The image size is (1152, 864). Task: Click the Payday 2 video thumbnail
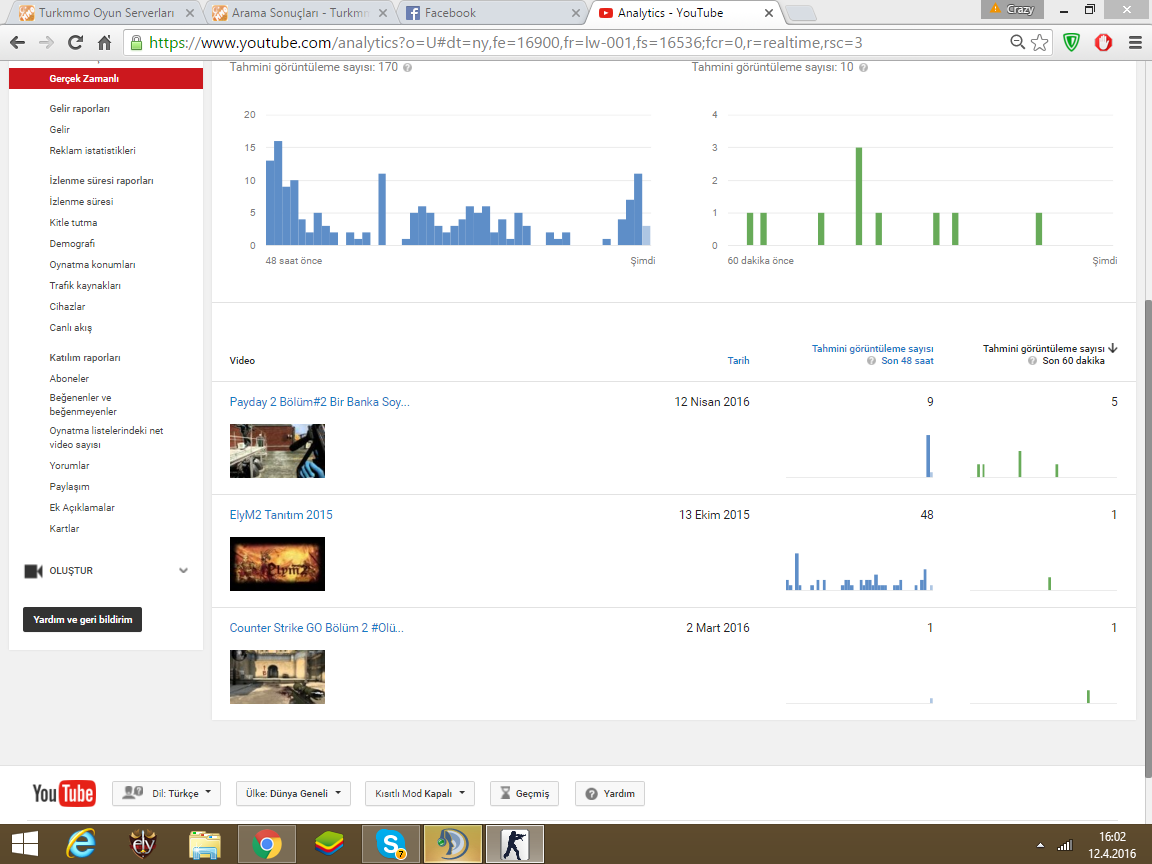click(277, 451)
